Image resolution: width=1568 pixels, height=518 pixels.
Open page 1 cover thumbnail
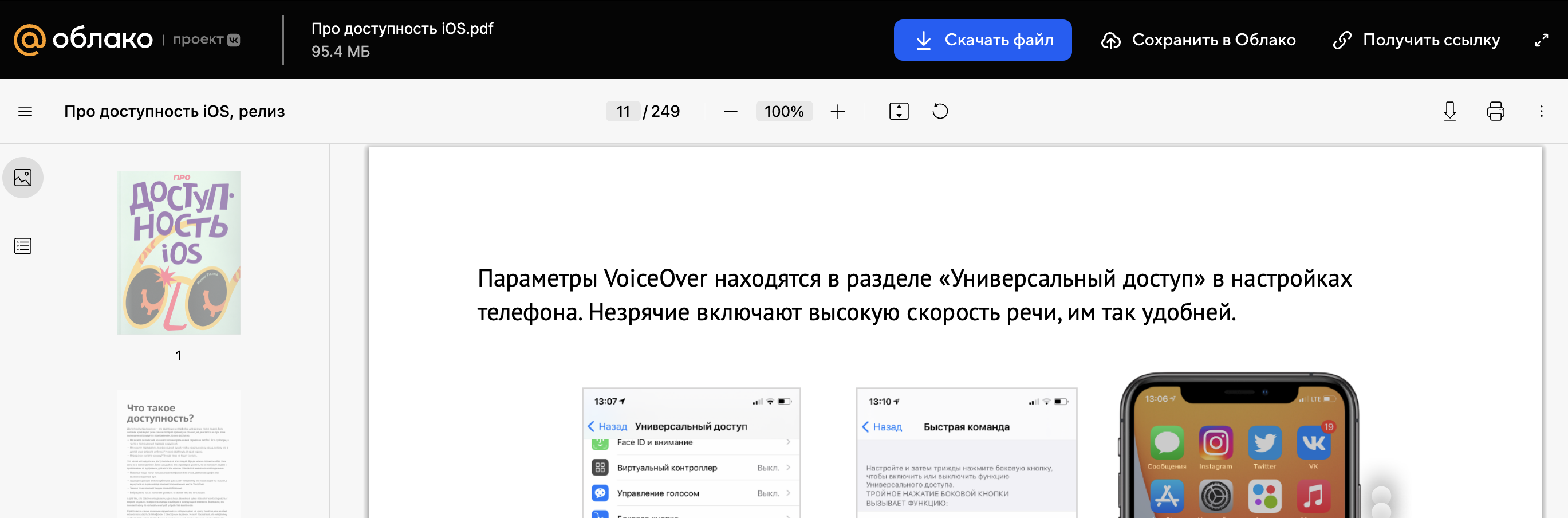[x=178, y=253]
